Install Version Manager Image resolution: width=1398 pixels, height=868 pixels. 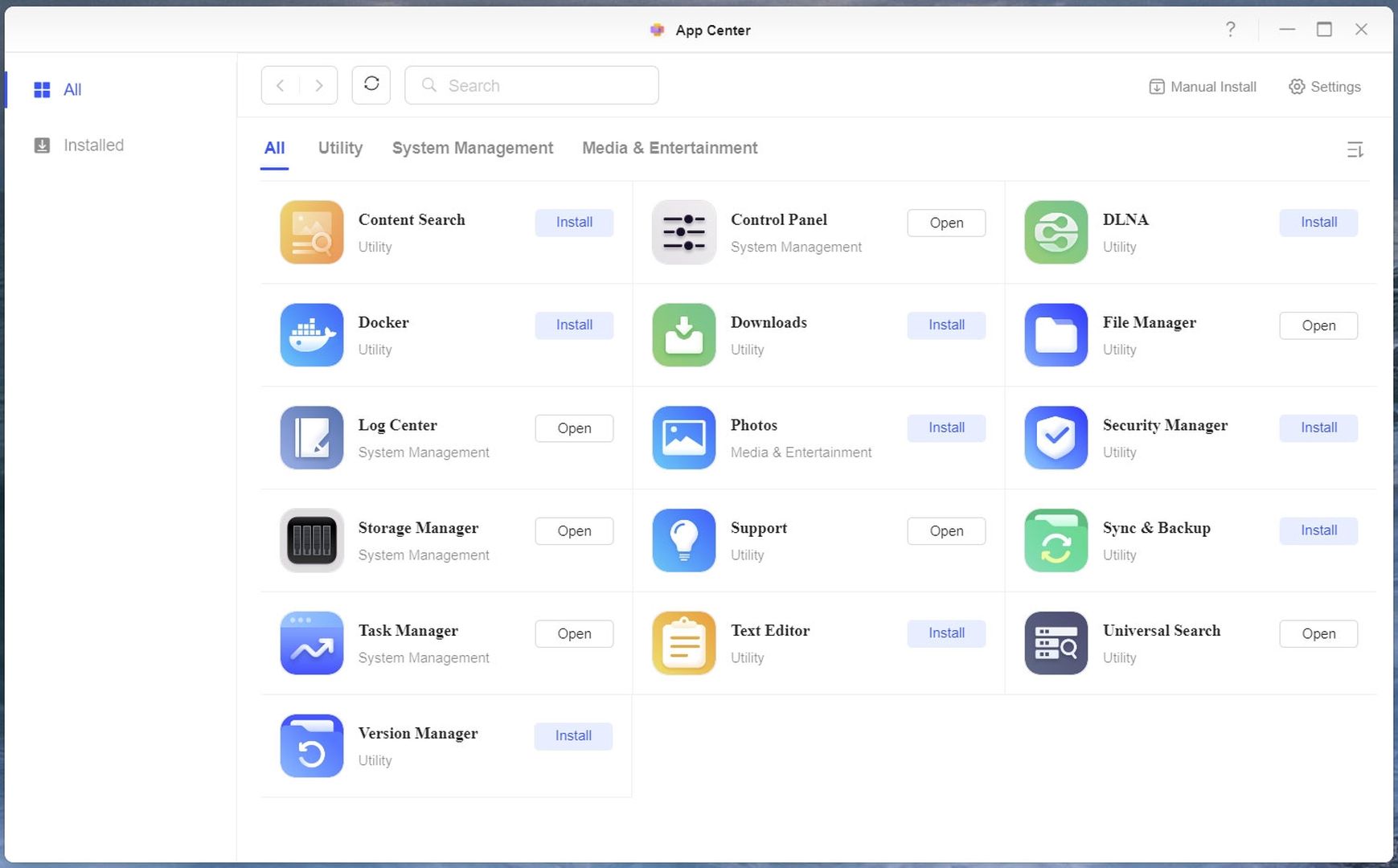click(x=573, y=736)
